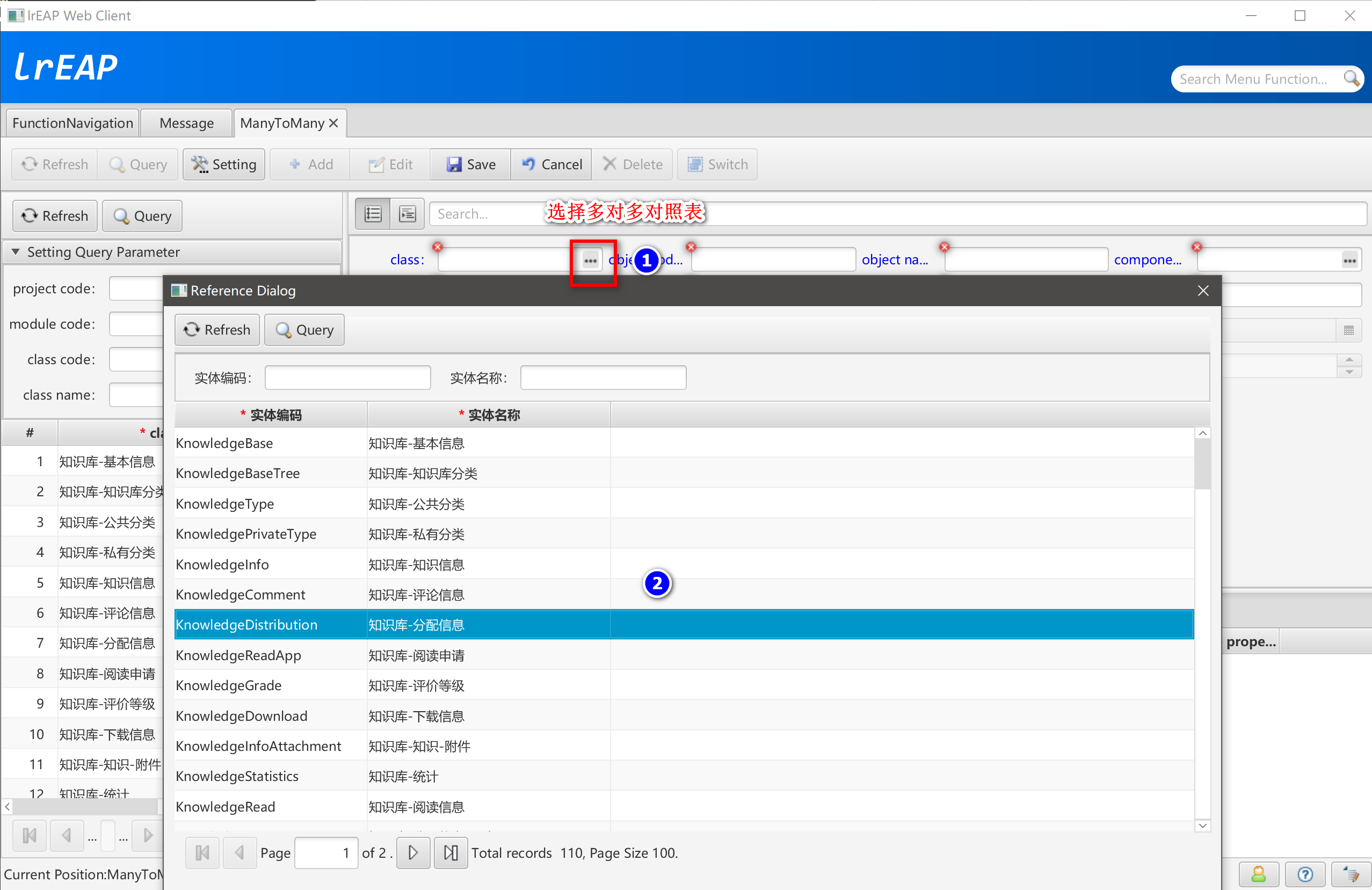The image size is (1372, 890).
Task: Select the KnowledgePrivateType row
Action: click(684, 534)
